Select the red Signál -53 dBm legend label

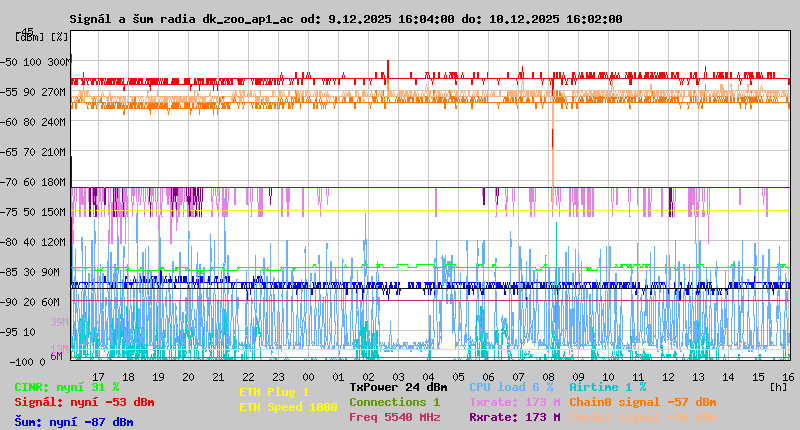[84, 402]
